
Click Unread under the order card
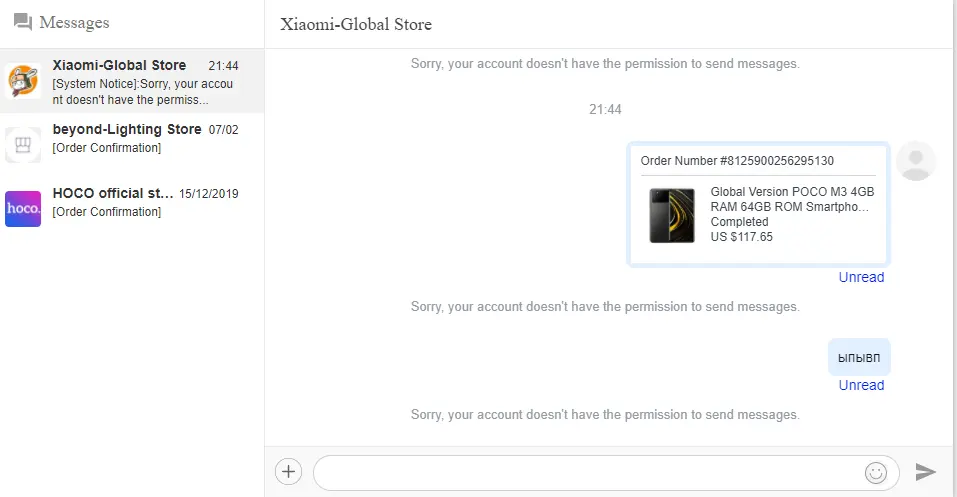pyautogui.click(x=861, y=277)
